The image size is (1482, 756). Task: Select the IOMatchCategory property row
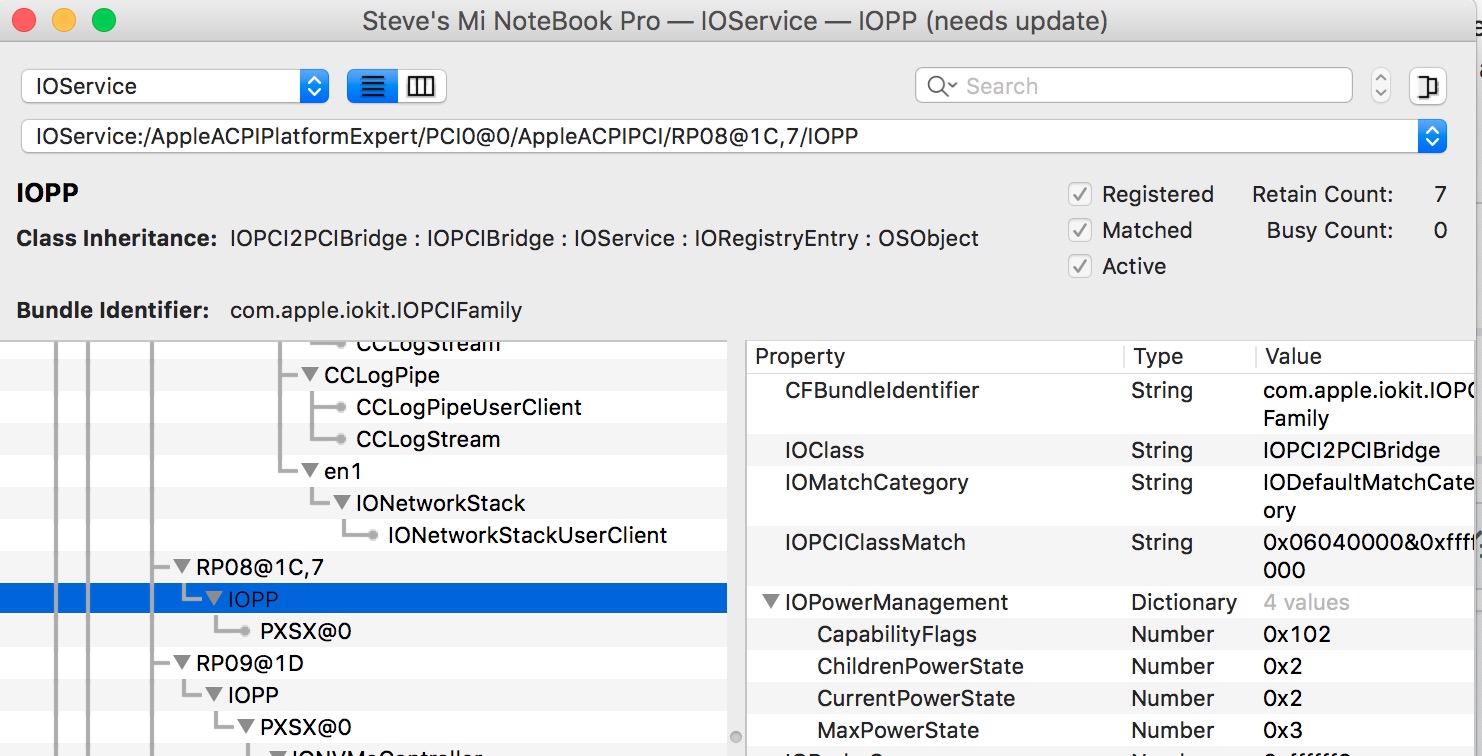click(1110, 496)
